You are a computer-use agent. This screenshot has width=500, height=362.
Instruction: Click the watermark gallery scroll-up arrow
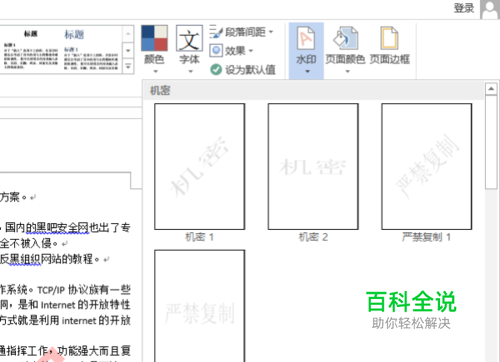pos(491,89)
